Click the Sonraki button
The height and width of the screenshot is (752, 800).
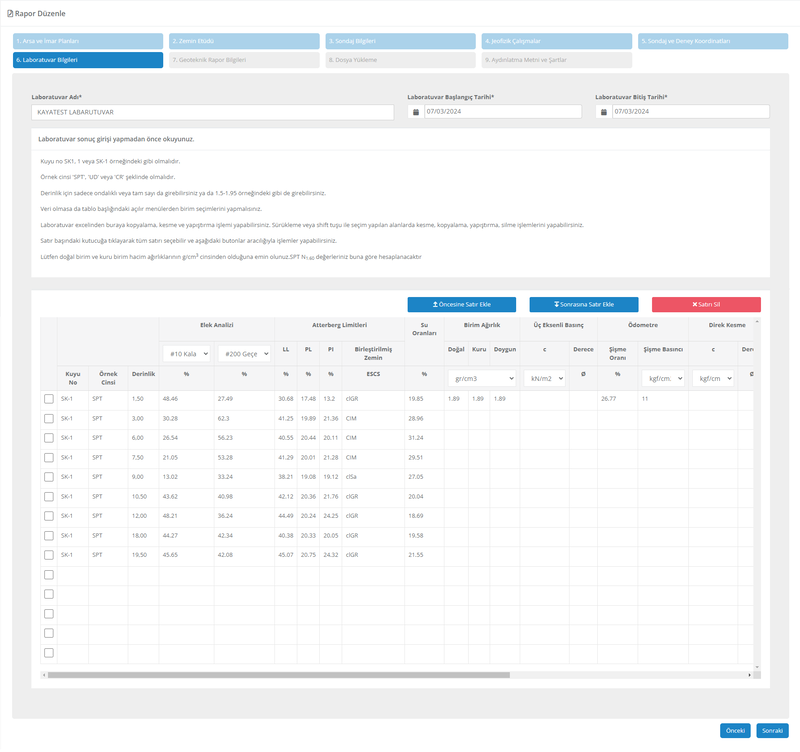tap(771, 730)
